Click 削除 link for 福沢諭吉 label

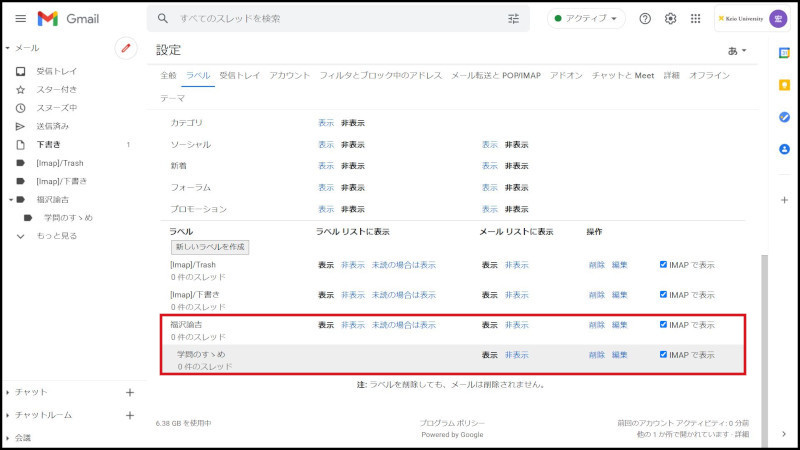tap(596, 325)
